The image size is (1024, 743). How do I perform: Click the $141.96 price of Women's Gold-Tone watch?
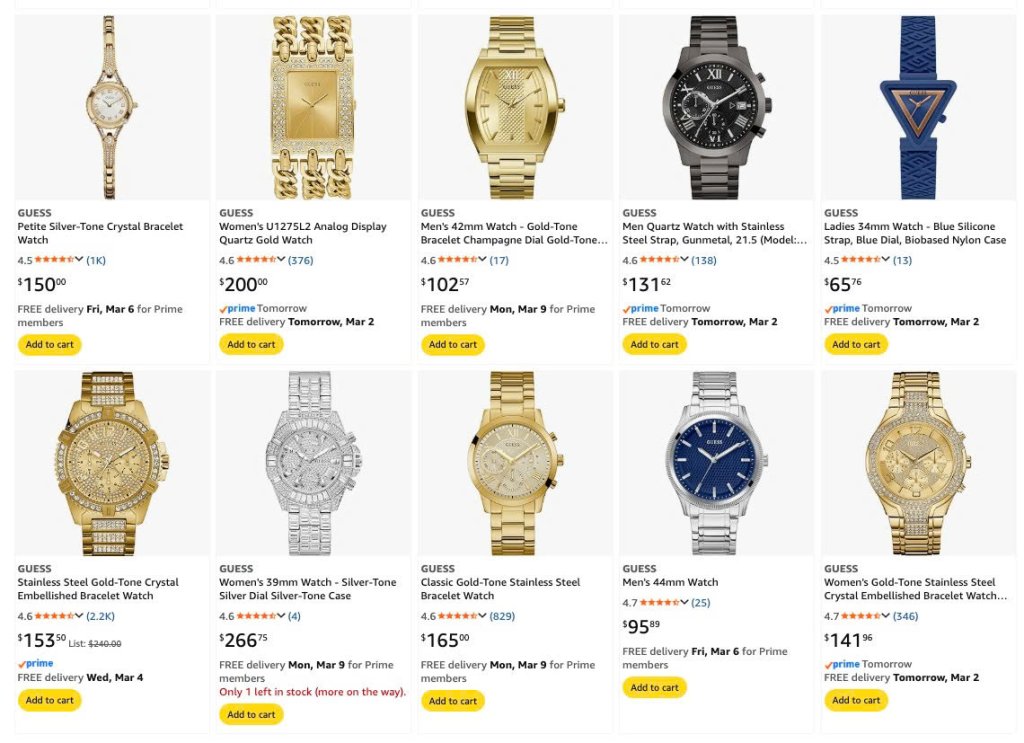848,639
